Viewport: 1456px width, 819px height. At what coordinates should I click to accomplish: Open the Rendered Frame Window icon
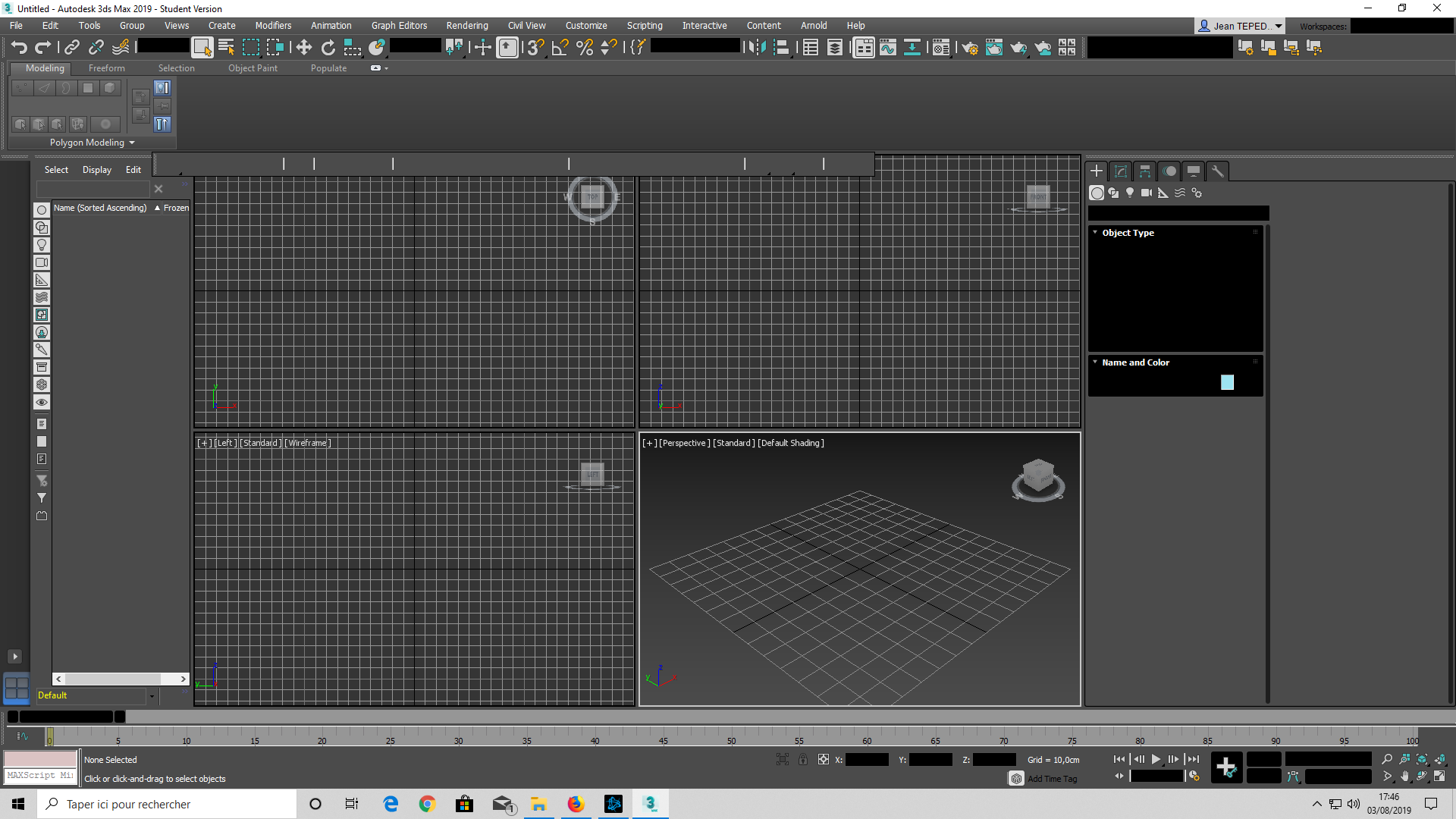coord(994,47)
